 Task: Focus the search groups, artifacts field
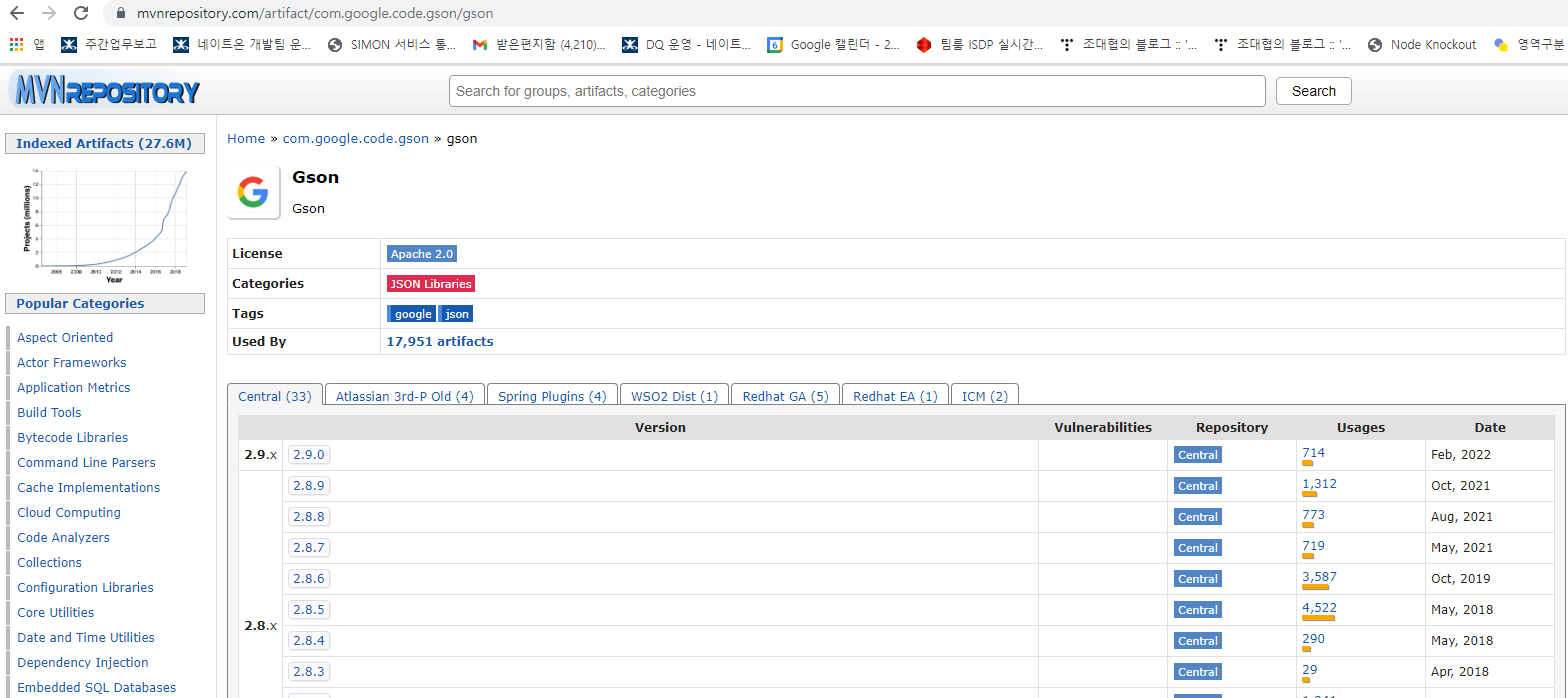click(x=857, y=91)
